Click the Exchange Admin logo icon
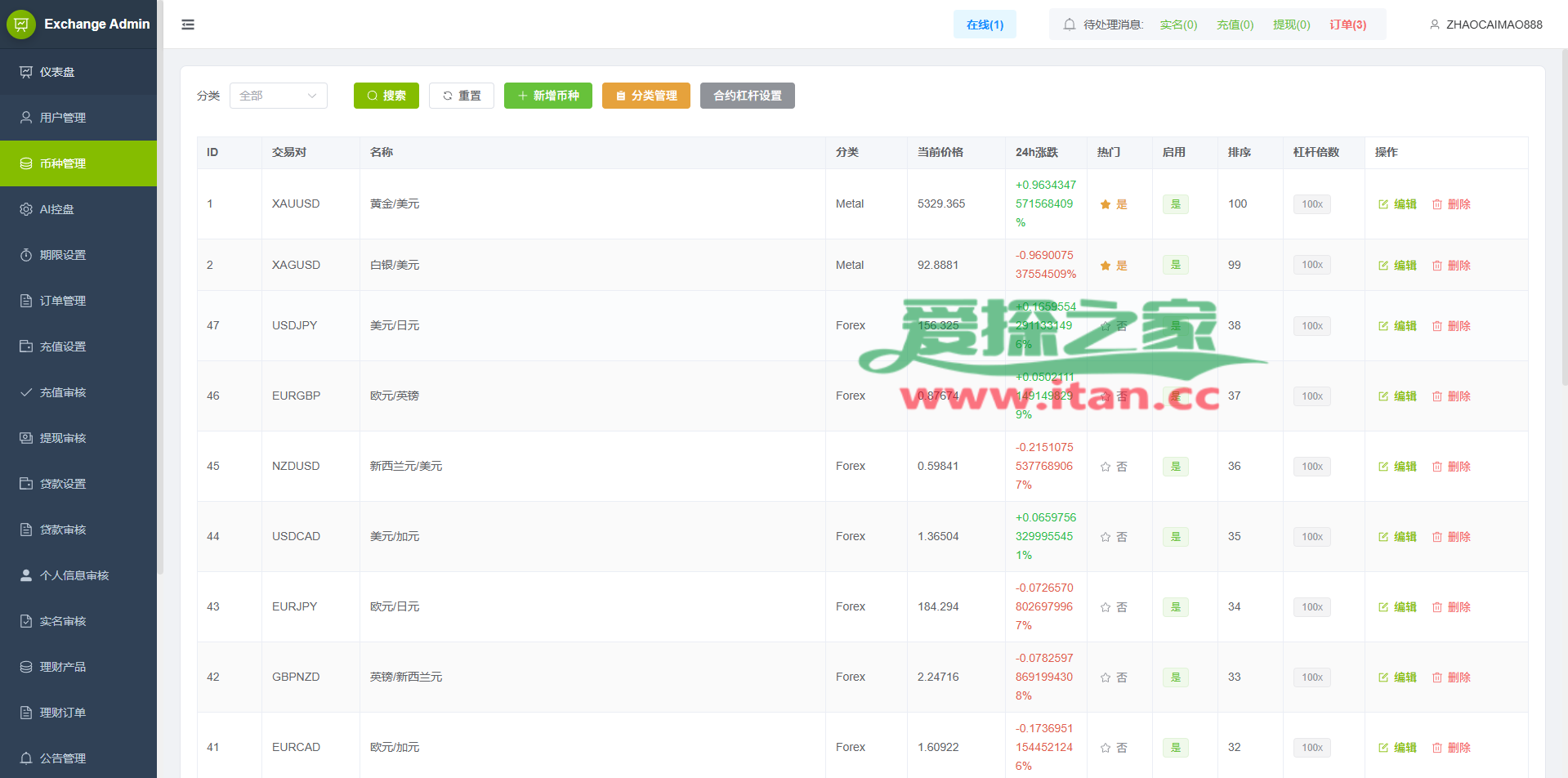 click(21, 25)
